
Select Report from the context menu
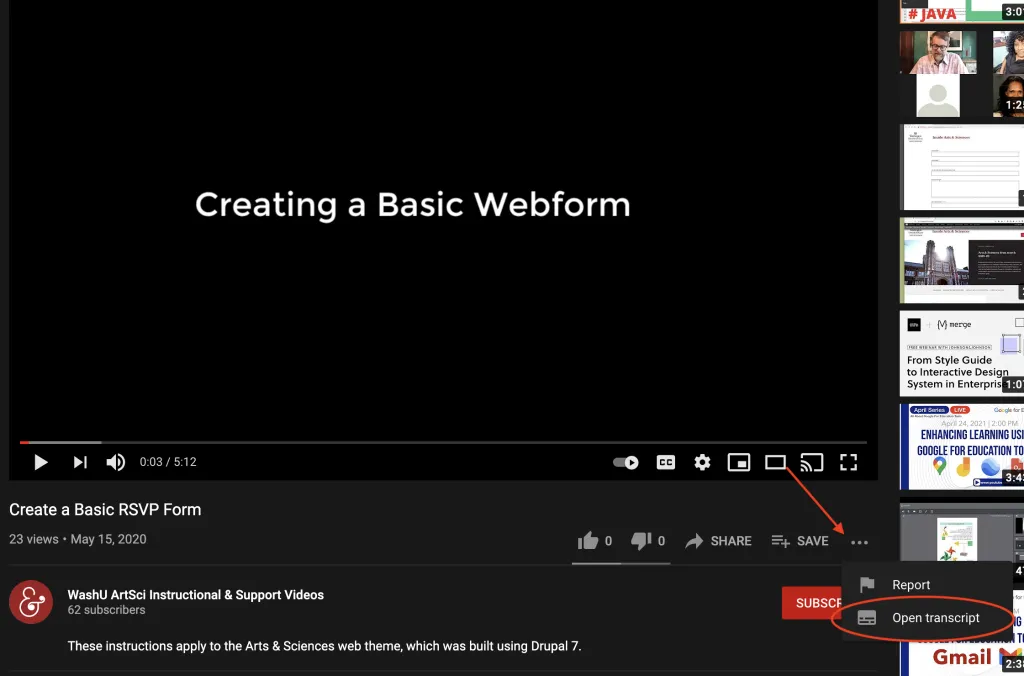[x=910, y=584]
